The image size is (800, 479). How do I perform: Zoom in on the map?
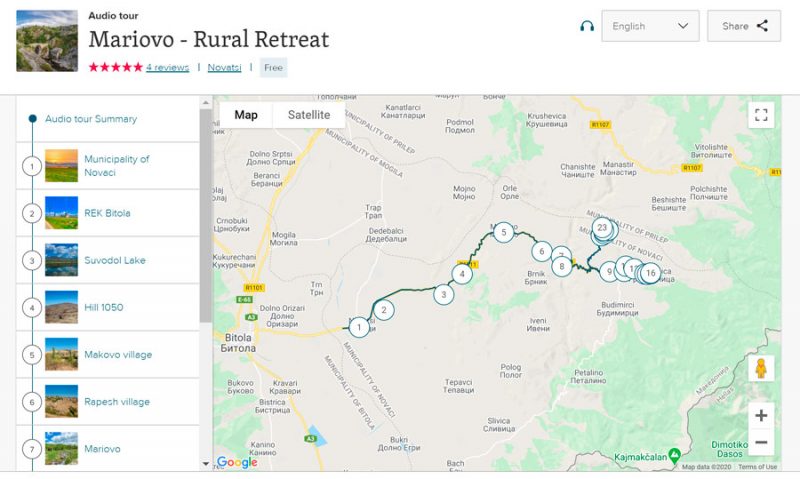coord(761,415)
